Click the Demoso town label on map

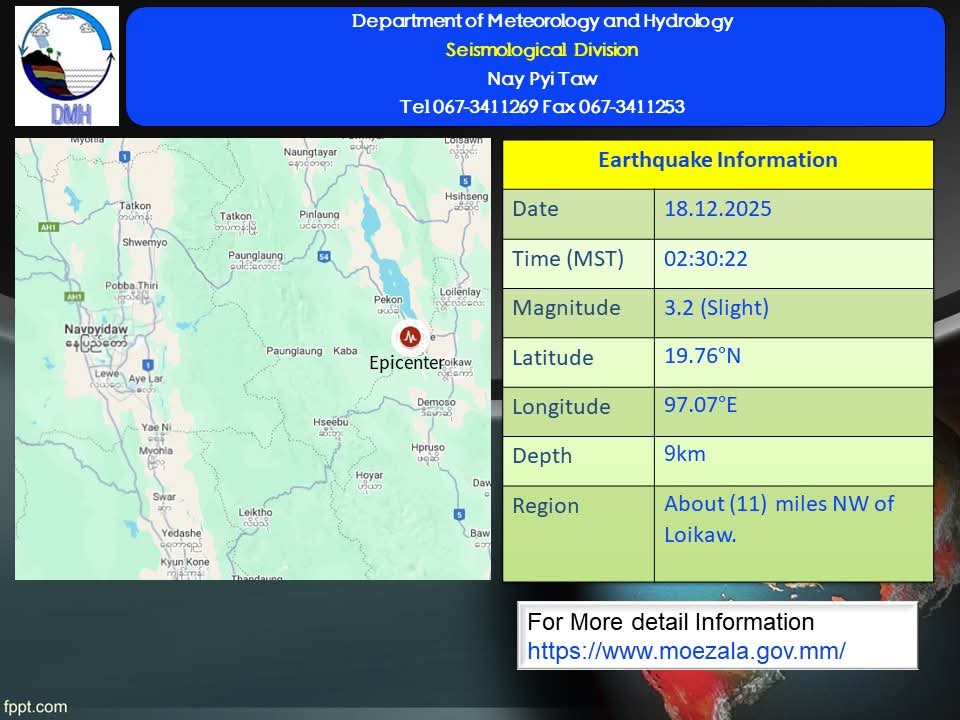pos(436,402)
